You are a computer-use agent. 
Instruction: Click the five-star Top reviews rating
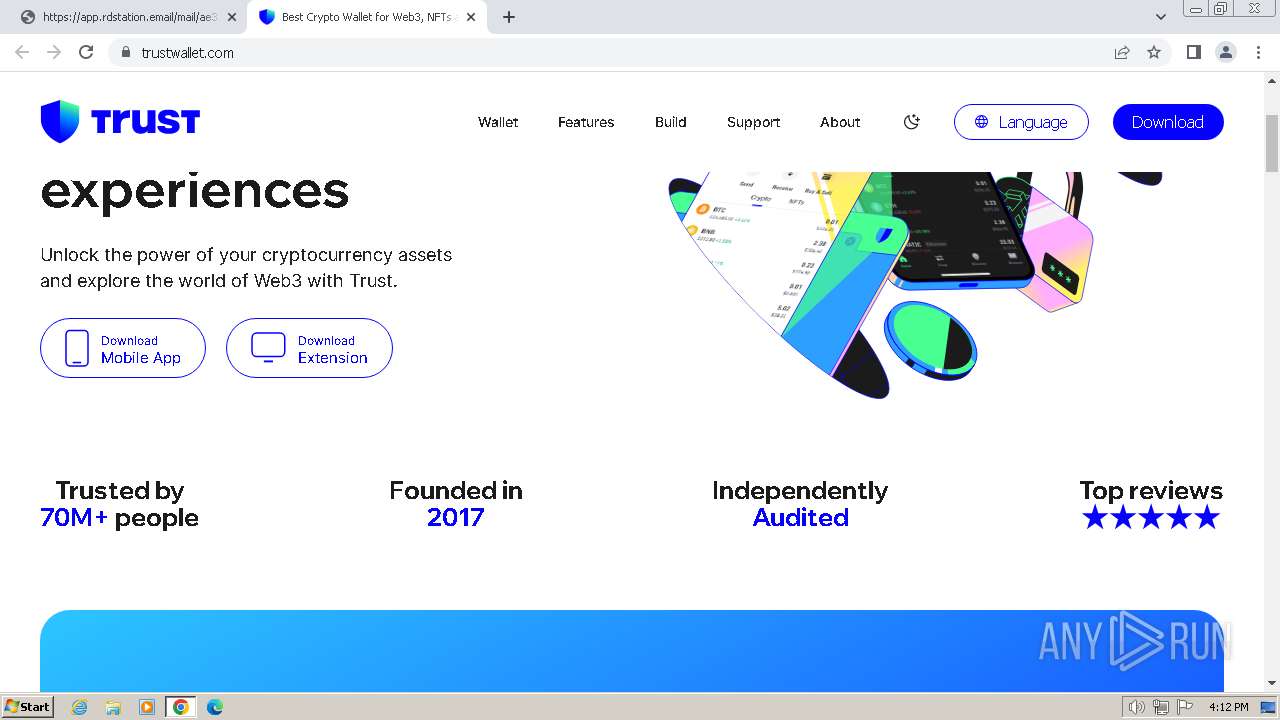pos(1151,517)
